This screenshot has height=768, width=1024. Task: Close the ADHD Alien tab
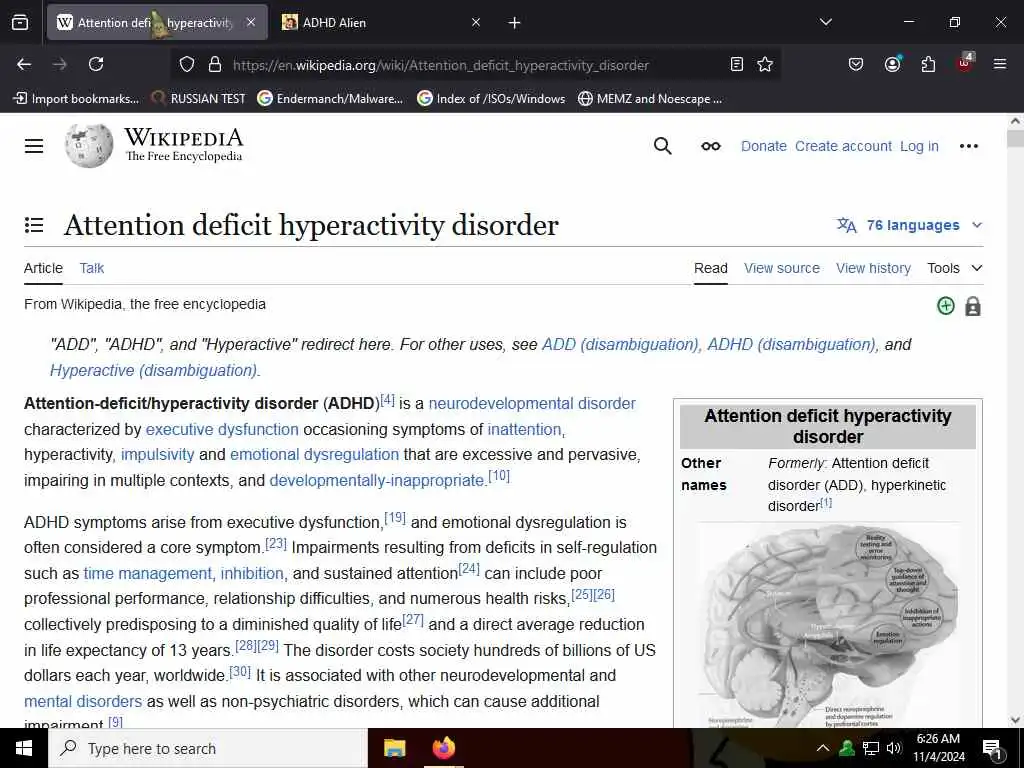click(476, 22)
